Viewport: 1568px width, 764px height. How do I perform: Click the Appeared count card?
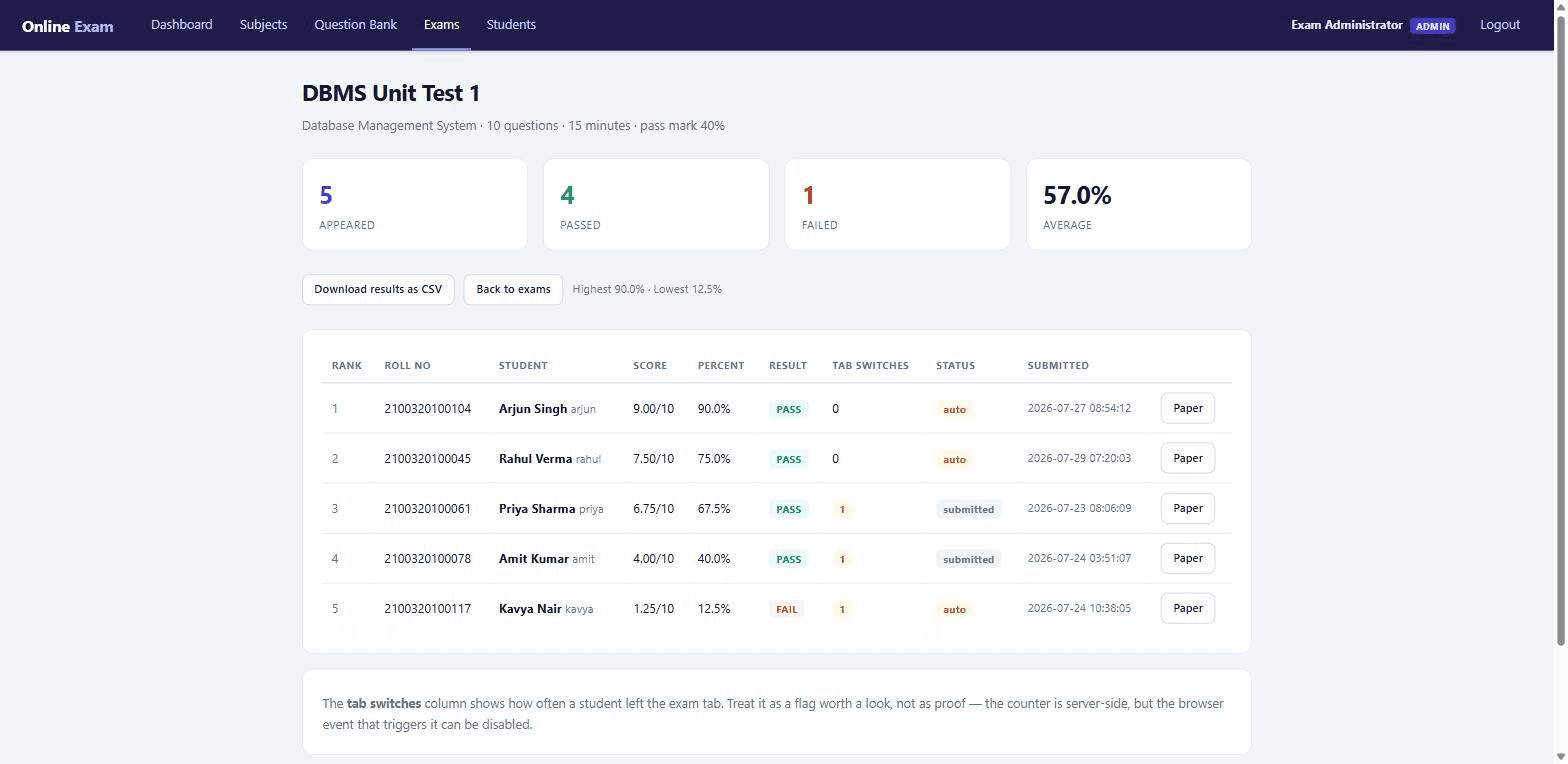pyautogui.click(x=415, y=204)
